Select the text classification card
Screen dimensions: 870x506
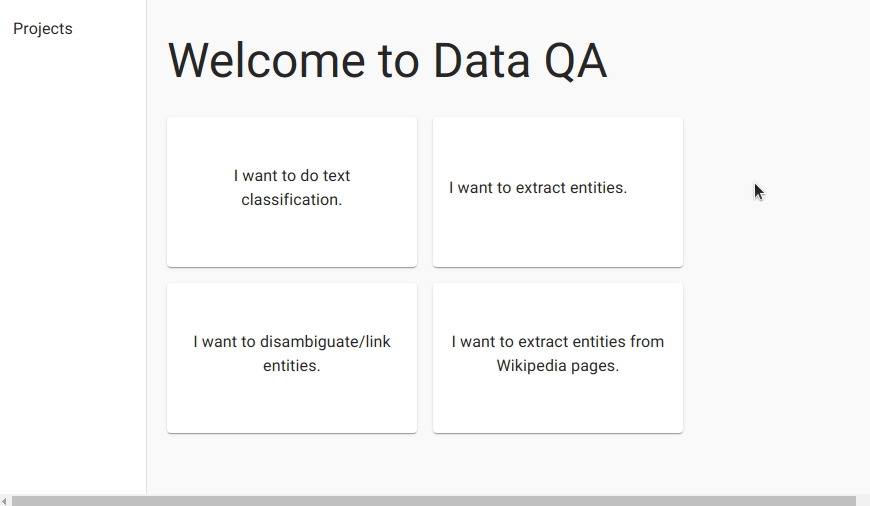292,192
